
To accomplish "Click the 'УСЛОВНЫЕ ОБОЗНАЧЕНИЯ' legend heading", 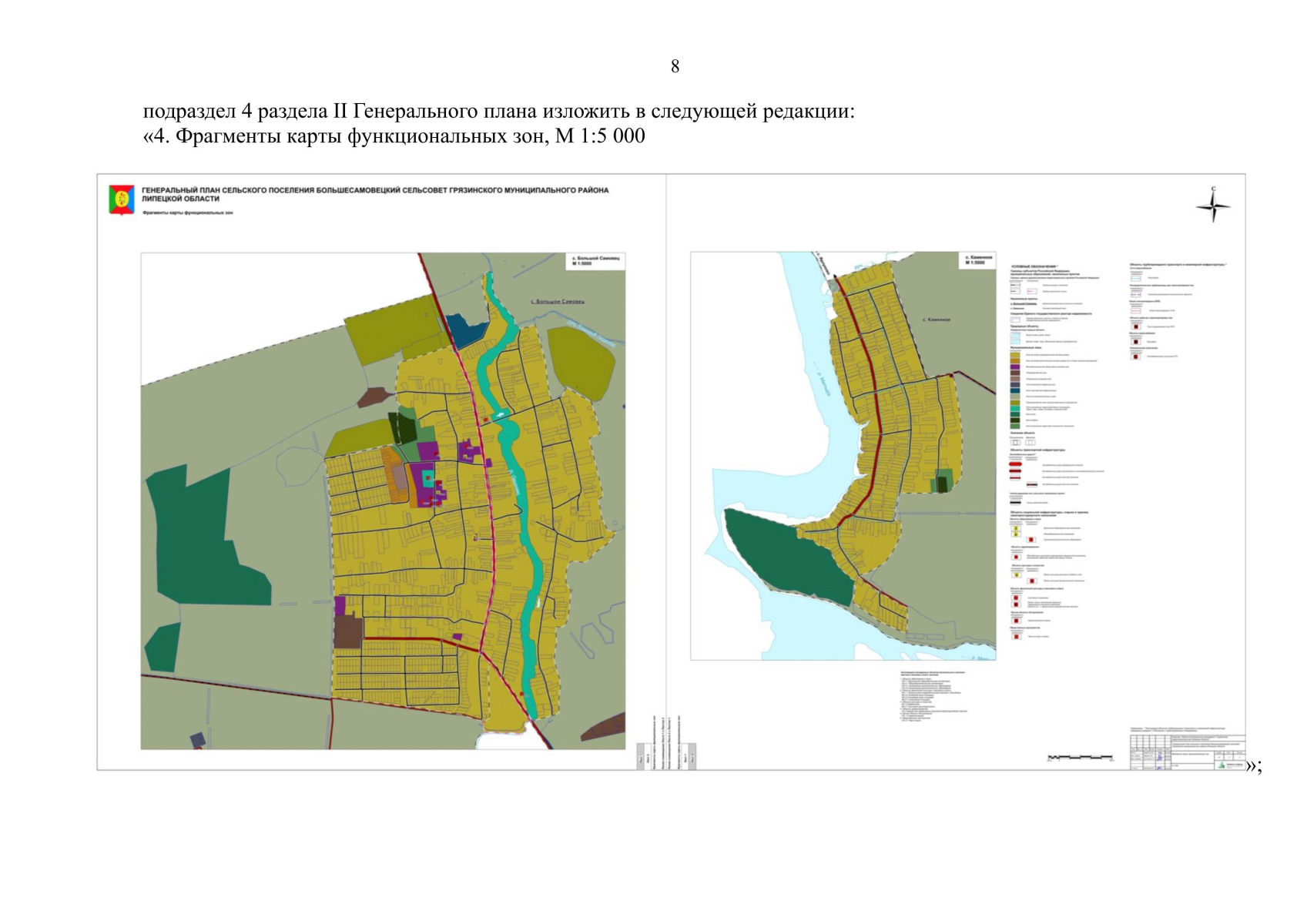I will [1034, 266].
